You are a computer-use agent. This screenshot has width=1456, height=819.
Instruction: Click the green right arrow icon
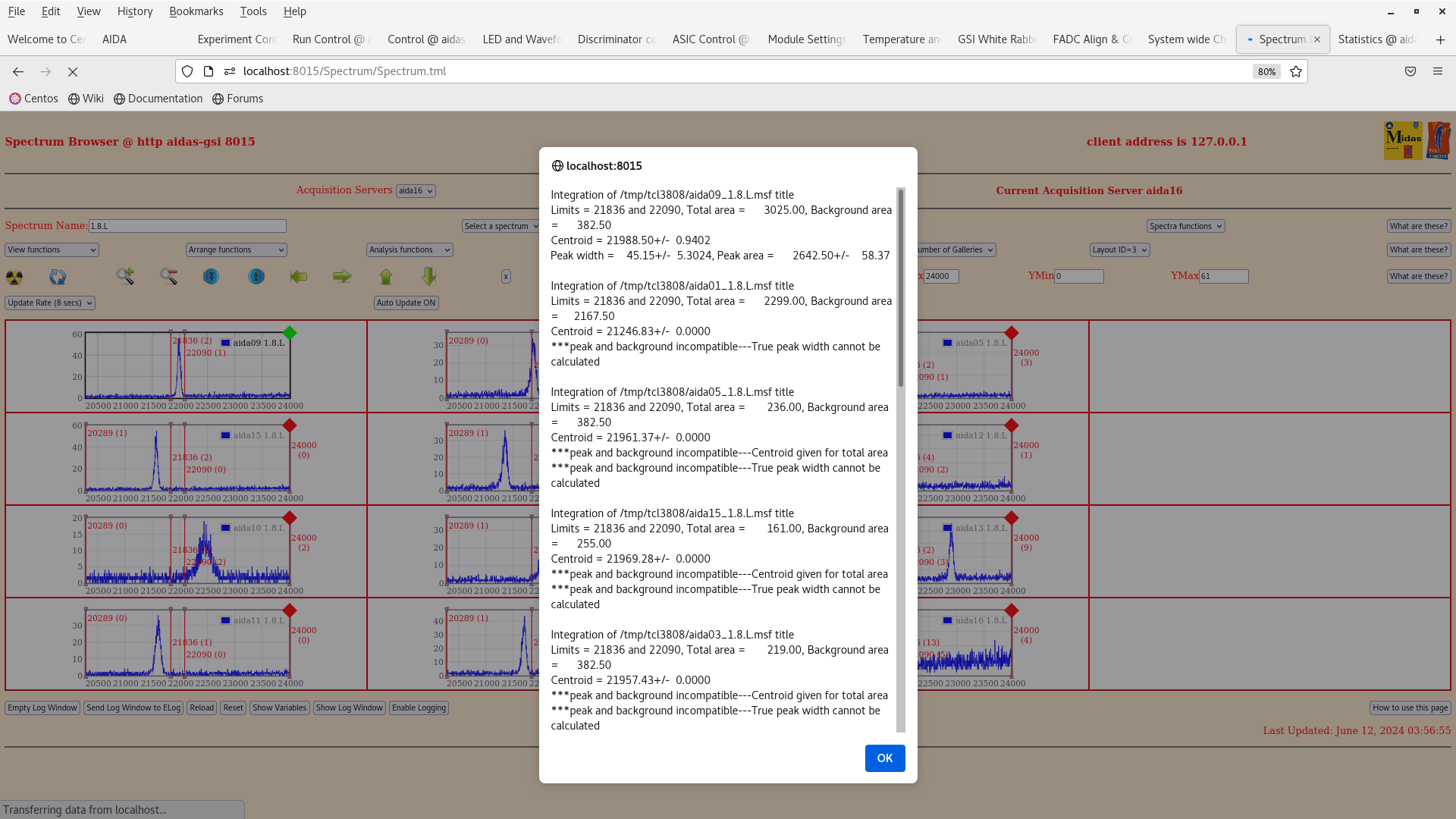342,277
